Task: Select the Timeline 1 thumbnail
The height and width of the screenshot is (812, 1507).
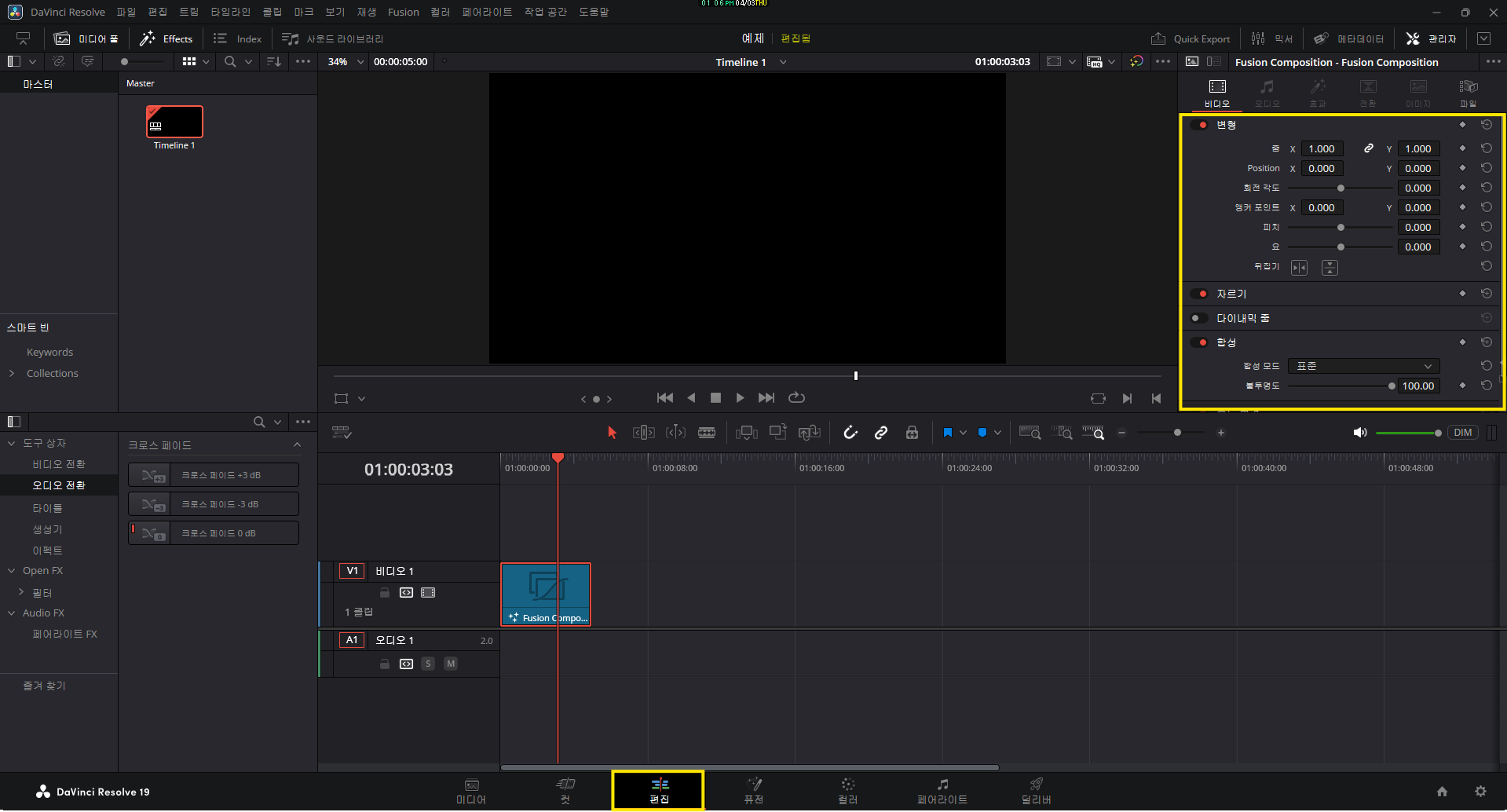Action: (x=174, y=122)
